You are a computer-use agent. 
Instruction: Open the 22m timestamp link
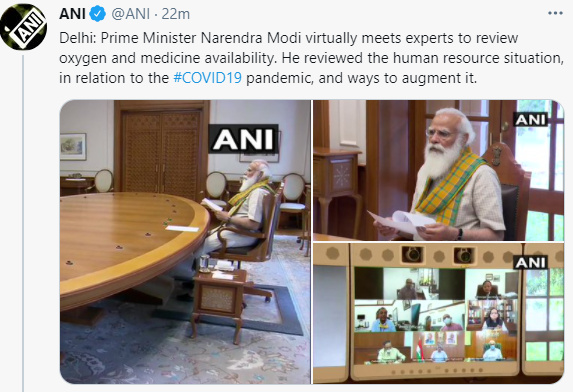click(x=175, y=14)
